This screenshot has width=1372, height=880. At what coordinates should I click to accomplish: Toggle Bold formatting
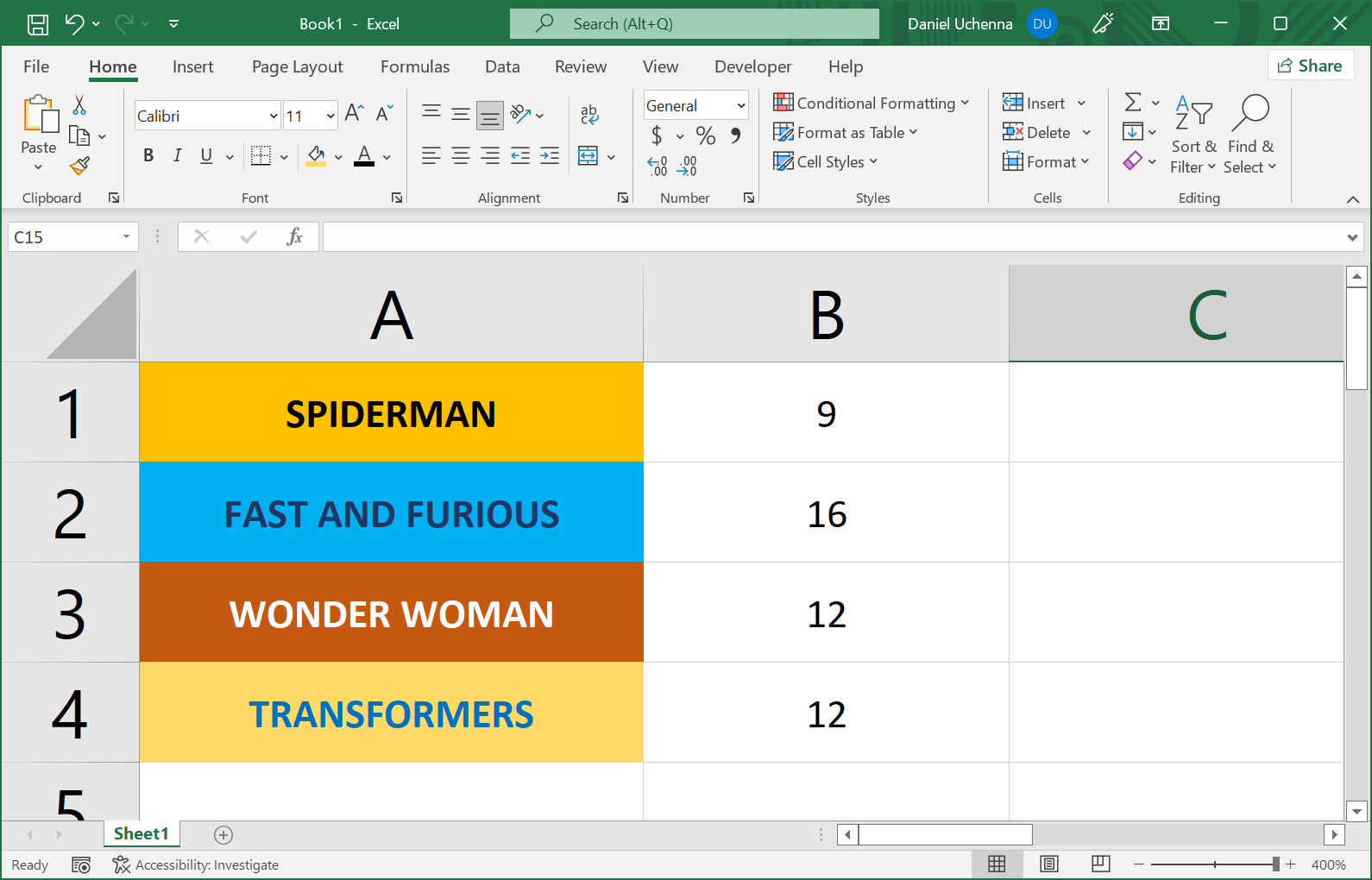point(148,155)
